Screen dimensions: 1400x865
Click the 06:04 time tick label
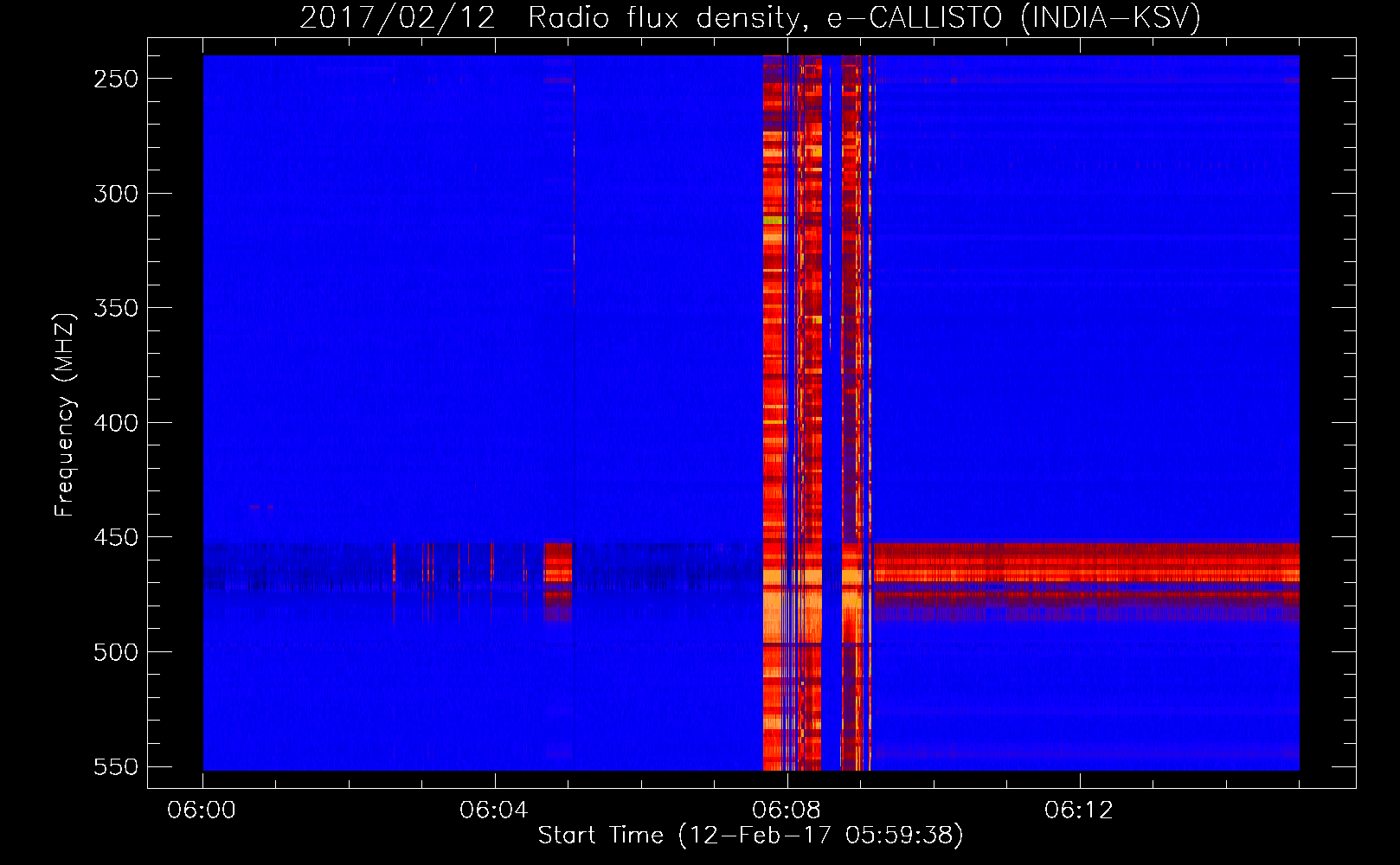pos(494,811)
